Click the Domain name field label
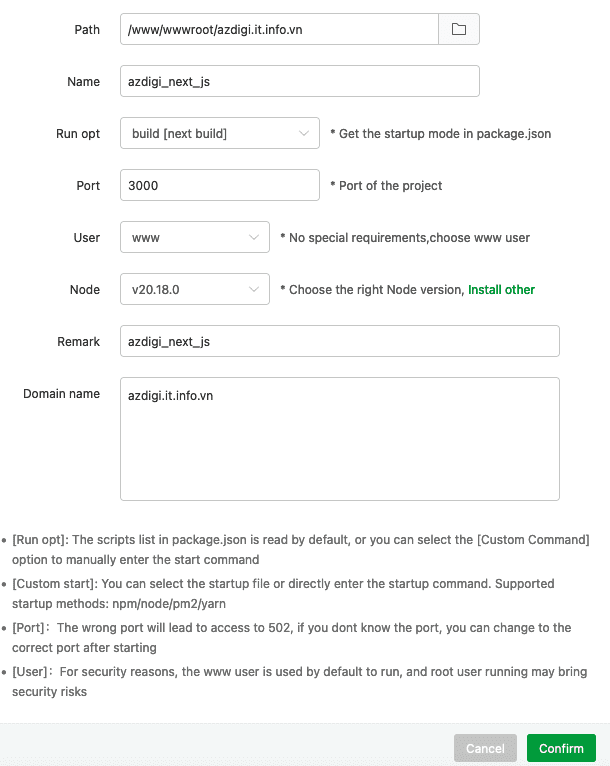Screen dimensions: 610x766 61,393
